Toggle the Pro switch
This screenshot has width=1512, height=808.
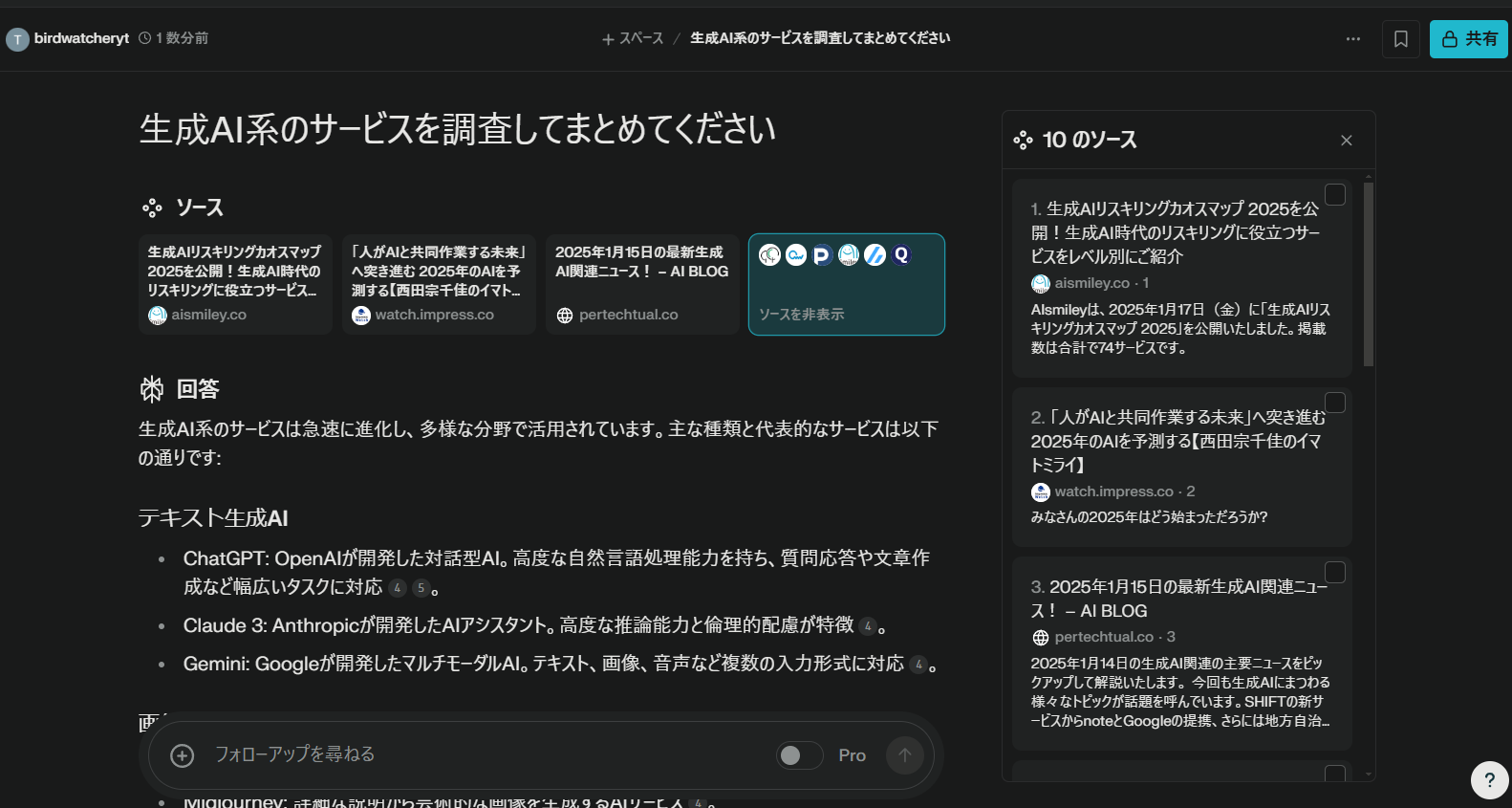coord(800,755)
